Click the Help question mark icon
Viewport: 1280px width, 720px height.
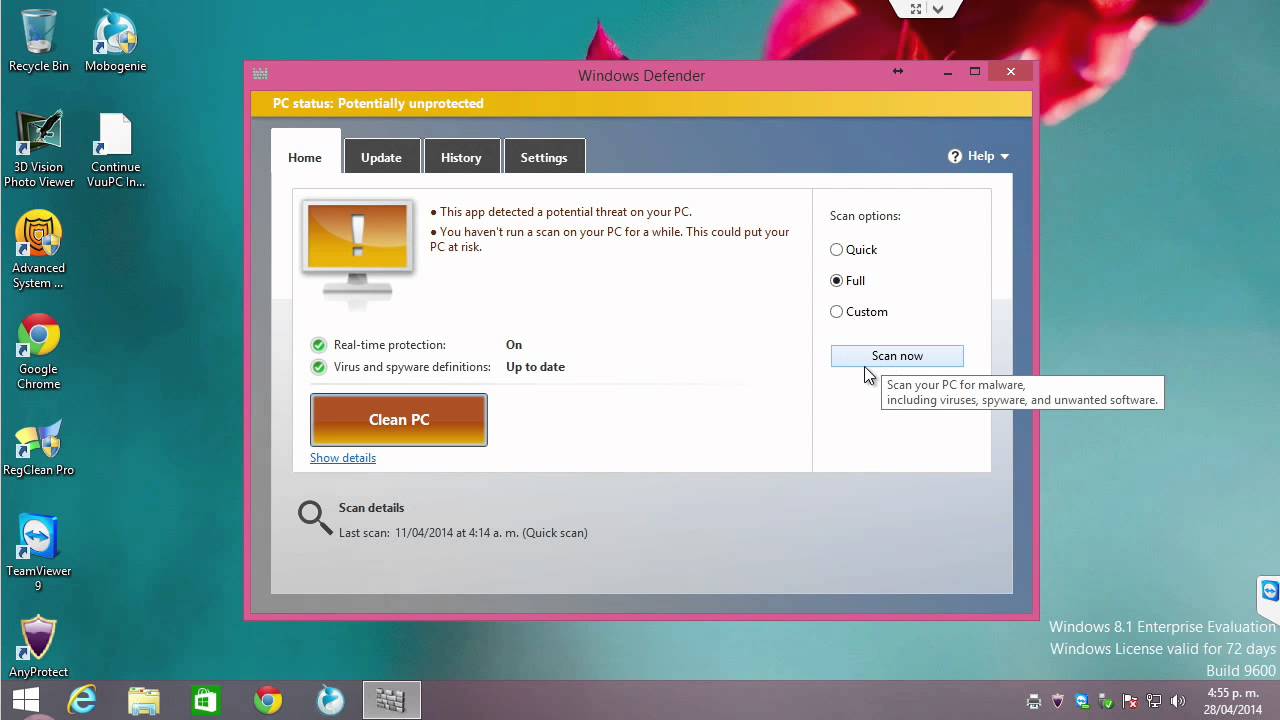955,156
